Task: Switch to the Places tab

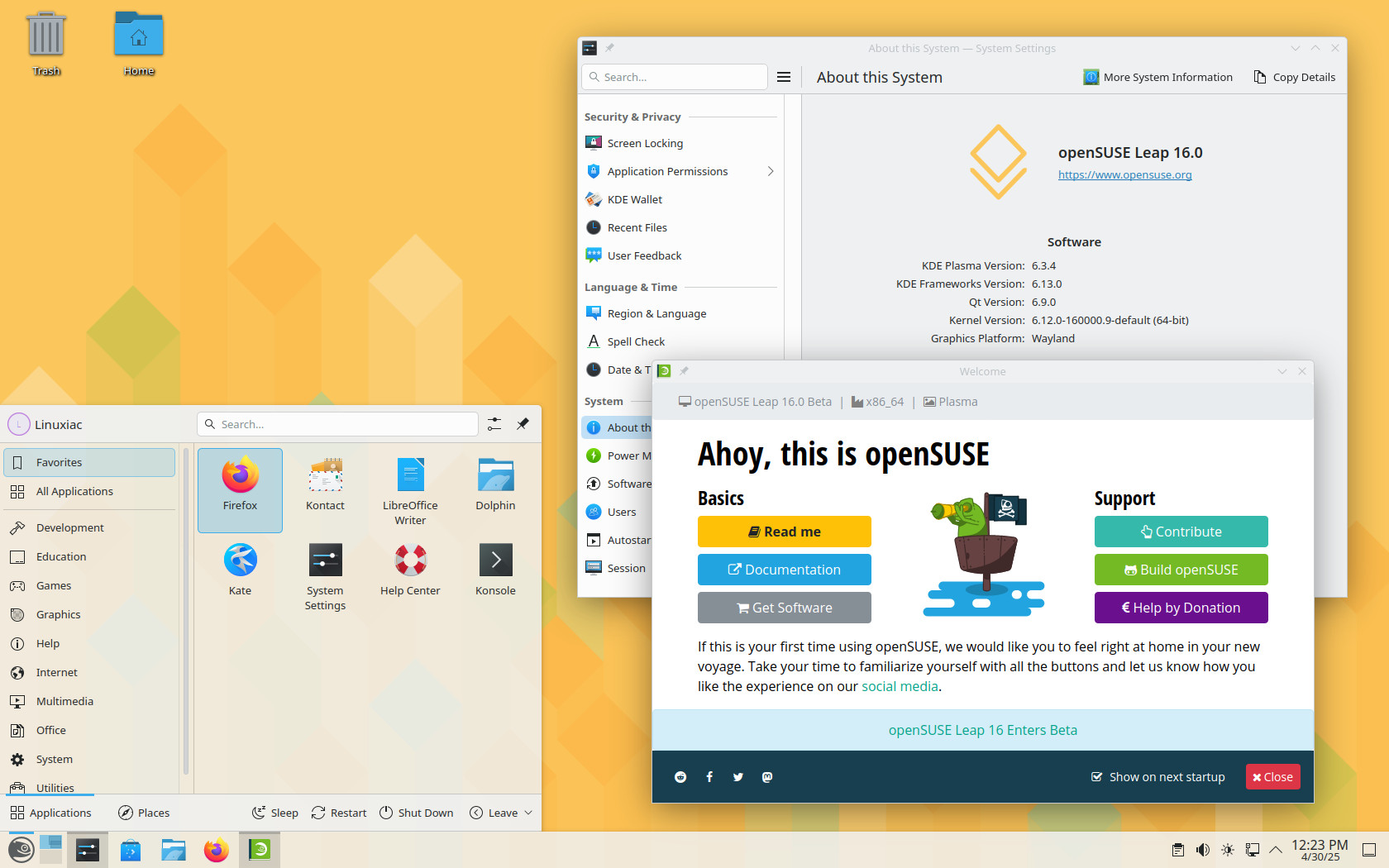Action: (x=144, y=813)
